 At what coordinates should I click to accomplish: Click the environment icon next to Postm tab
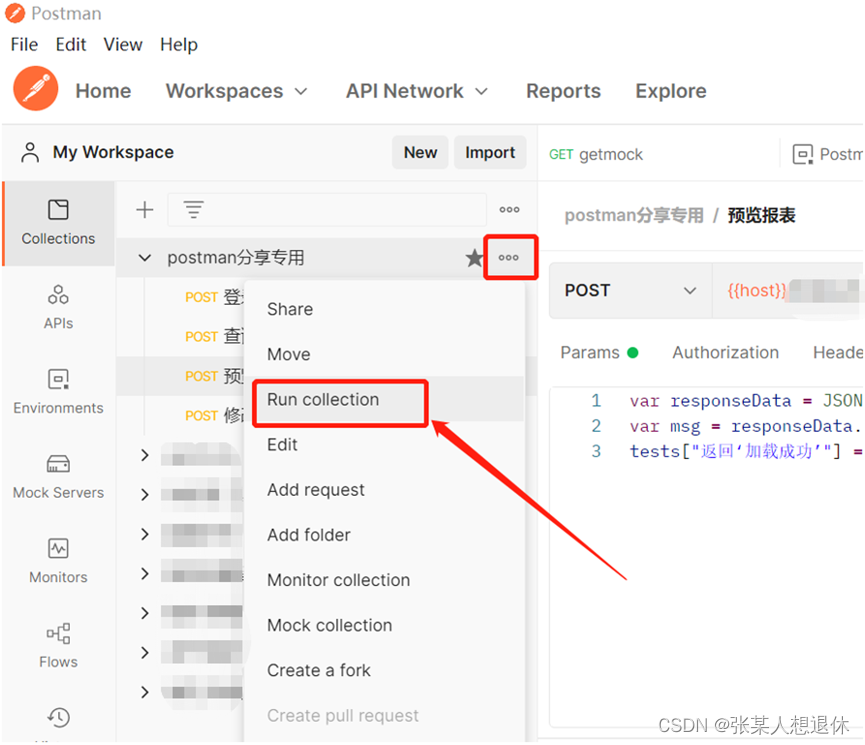(803, 154)
